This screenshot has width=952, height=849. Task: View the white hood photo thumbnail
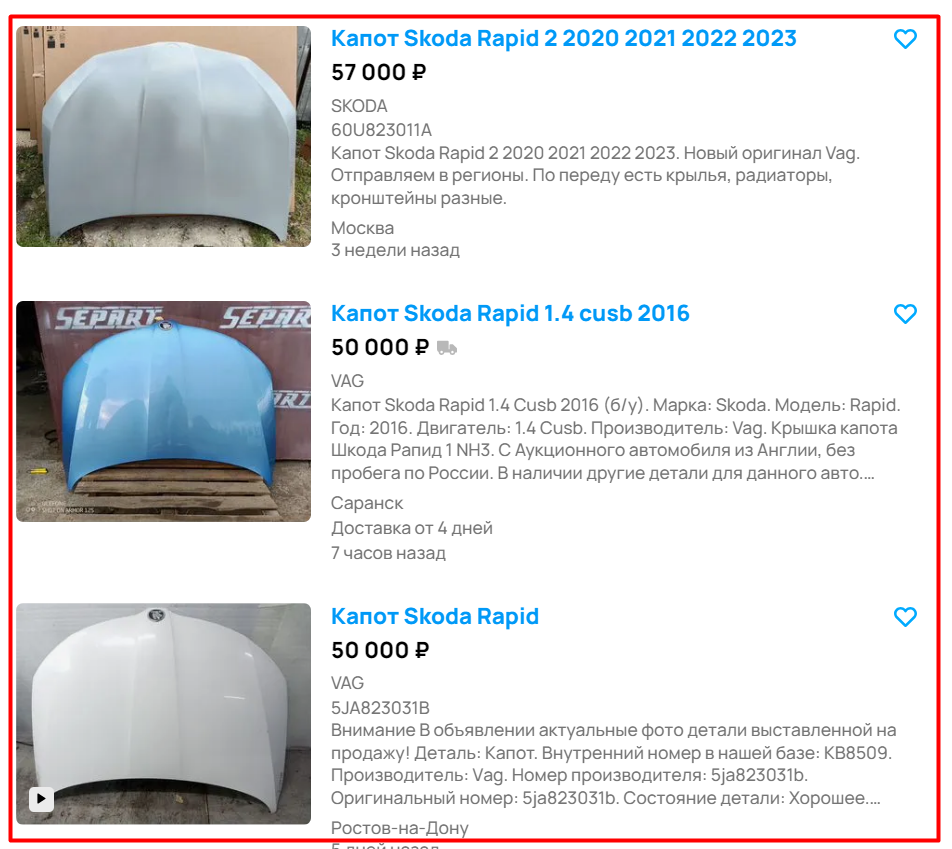tap(163, 714)
